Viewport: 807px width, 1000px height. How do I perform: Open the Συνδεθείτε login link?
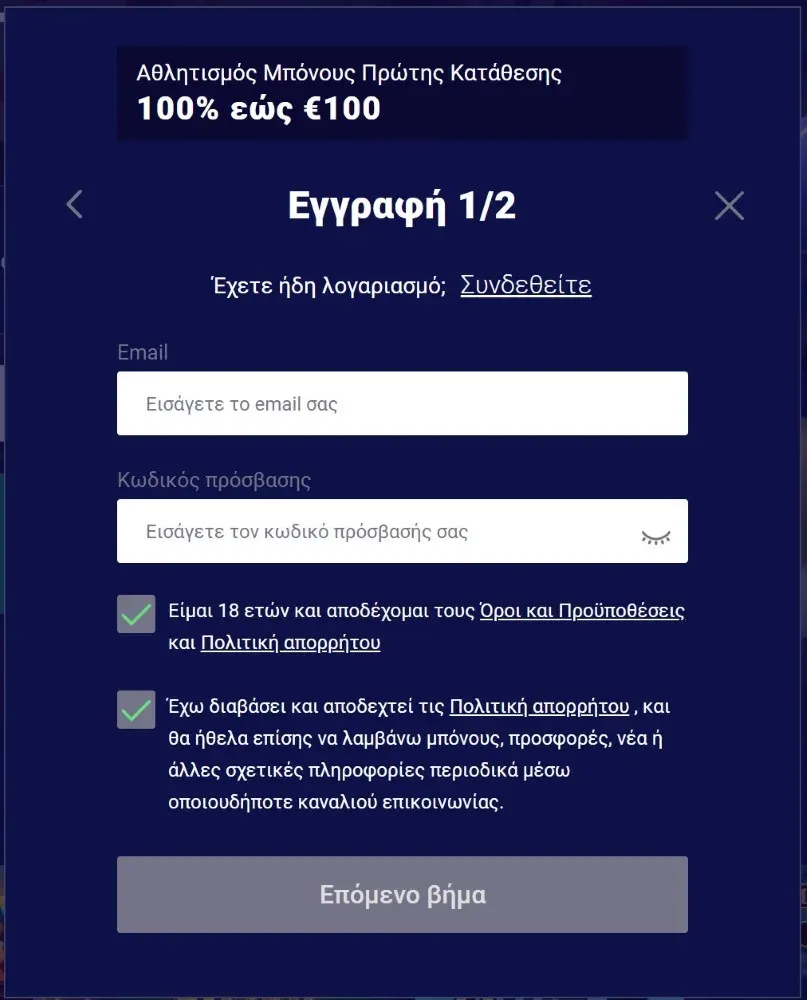525,285
